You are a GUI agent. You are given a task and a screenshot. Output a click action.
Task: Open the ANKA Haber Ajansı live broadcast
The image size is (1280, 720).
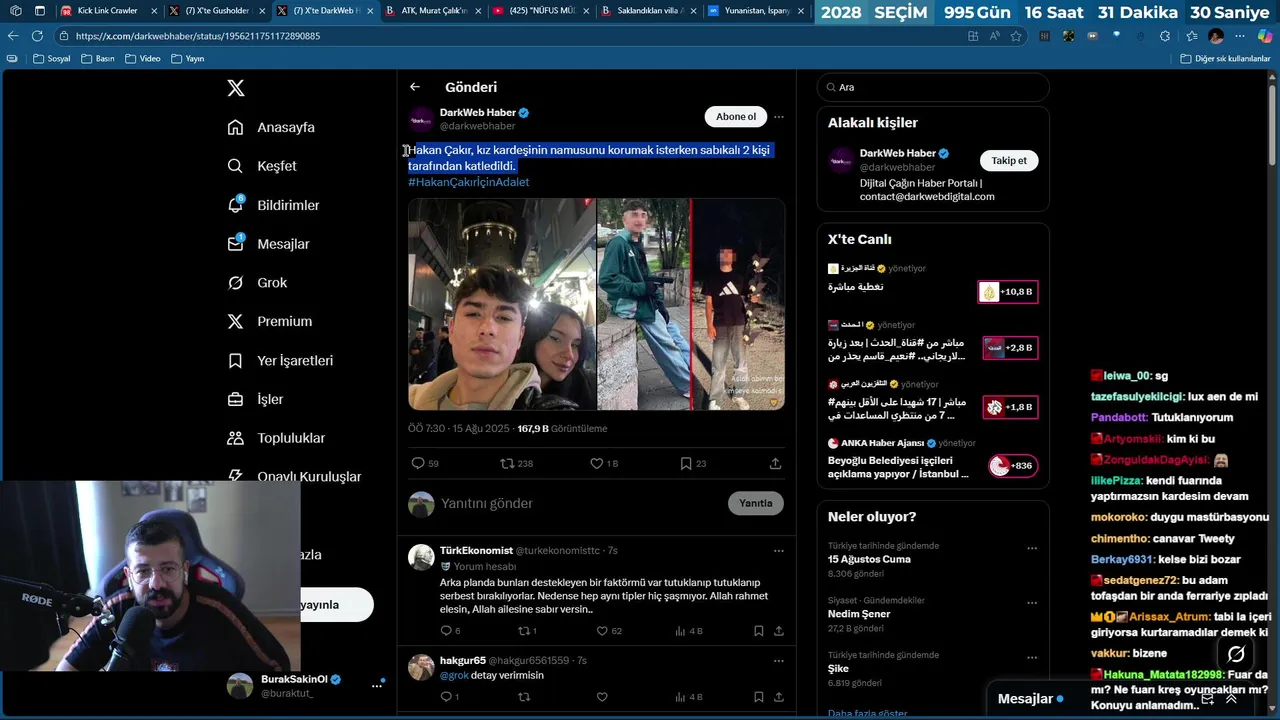[932, 459]
